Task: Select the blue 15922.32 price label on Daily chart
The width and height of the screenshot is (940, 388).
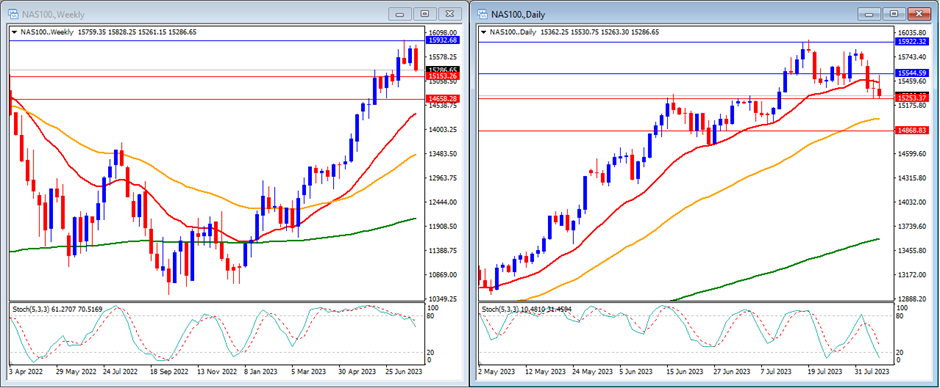Action: pos(911,41)
